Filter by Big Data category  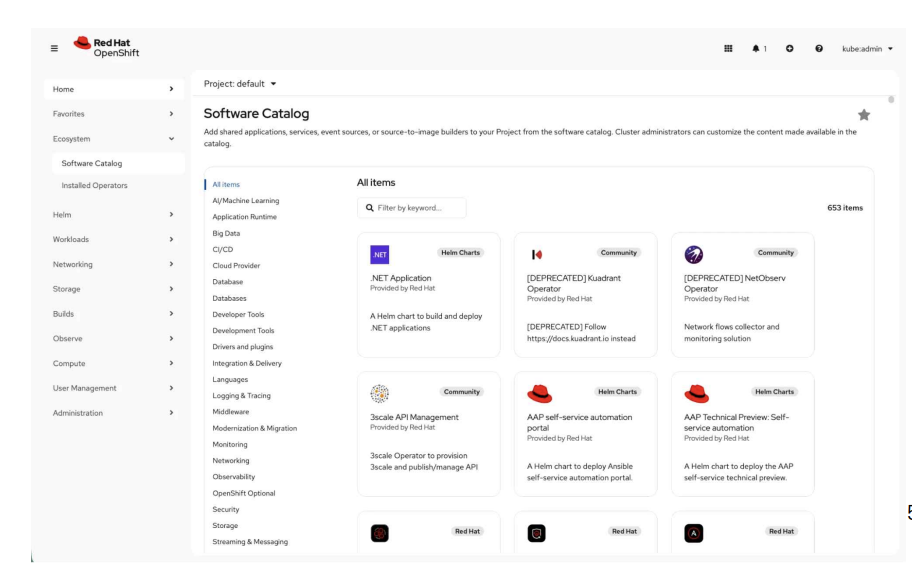click(x=226, y=233)
